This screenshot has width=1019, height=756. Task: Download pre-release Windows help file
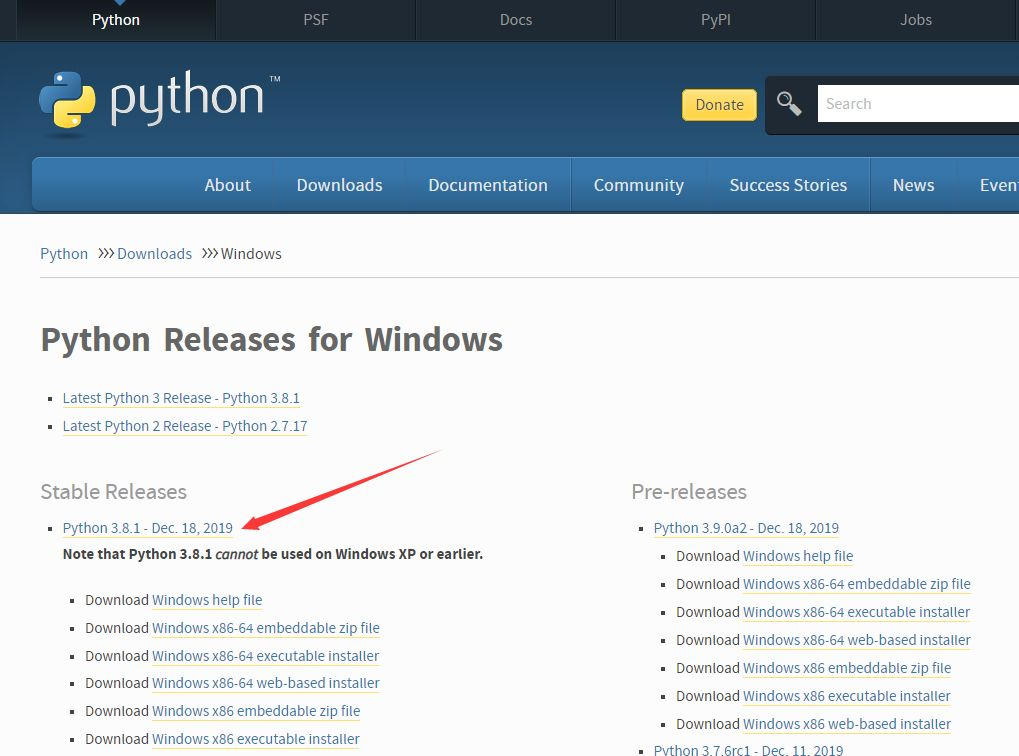click(x=798, y=556)
